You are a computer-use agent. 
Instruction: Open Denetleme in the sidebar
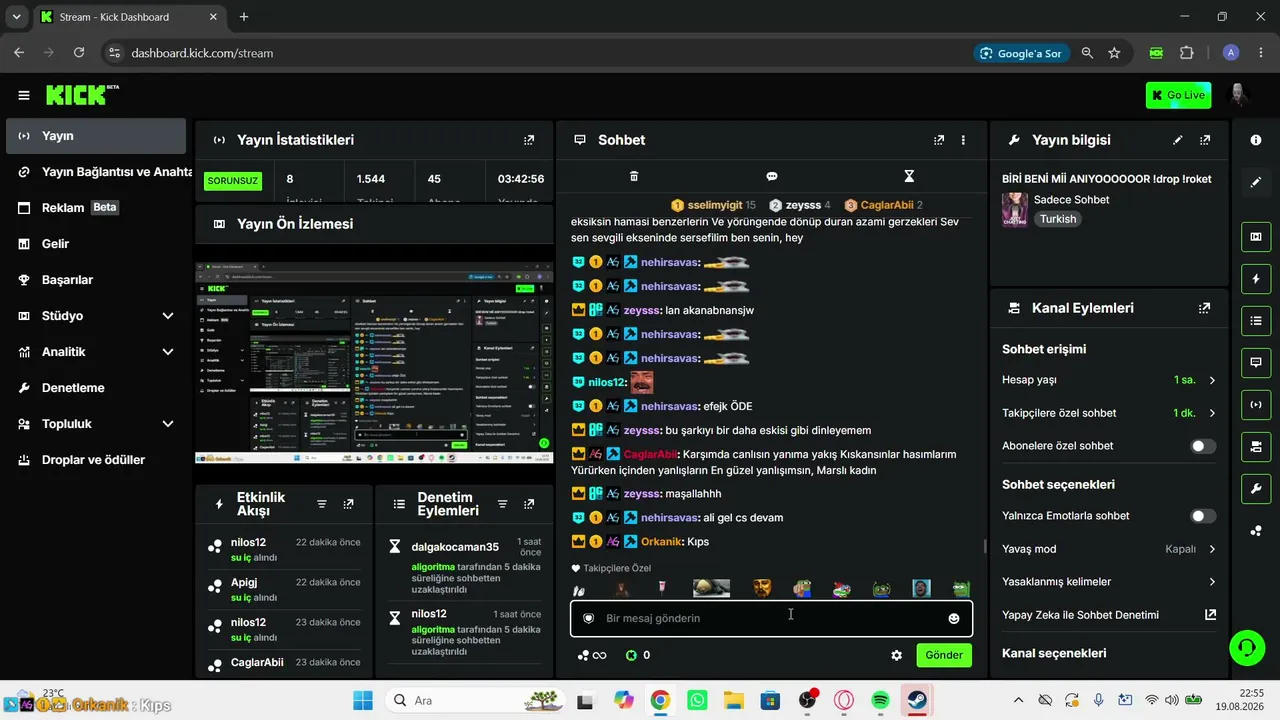click(96, 388)
